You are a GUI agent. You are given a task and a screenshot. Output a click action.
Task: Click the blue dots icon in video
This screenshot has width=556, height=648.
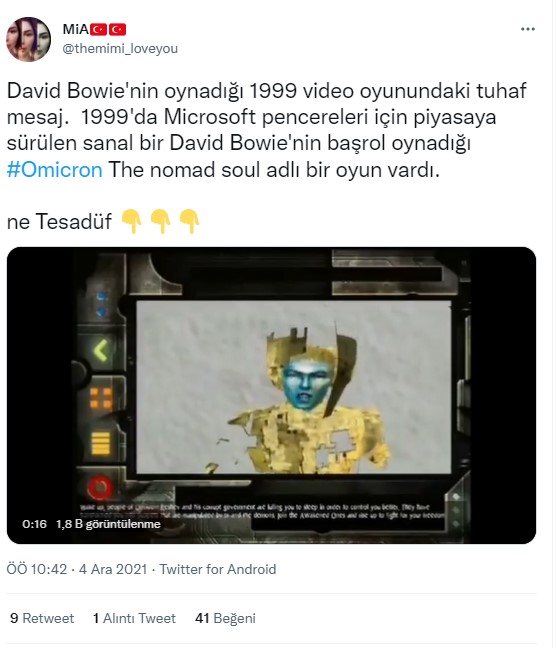tap(102, 304)
